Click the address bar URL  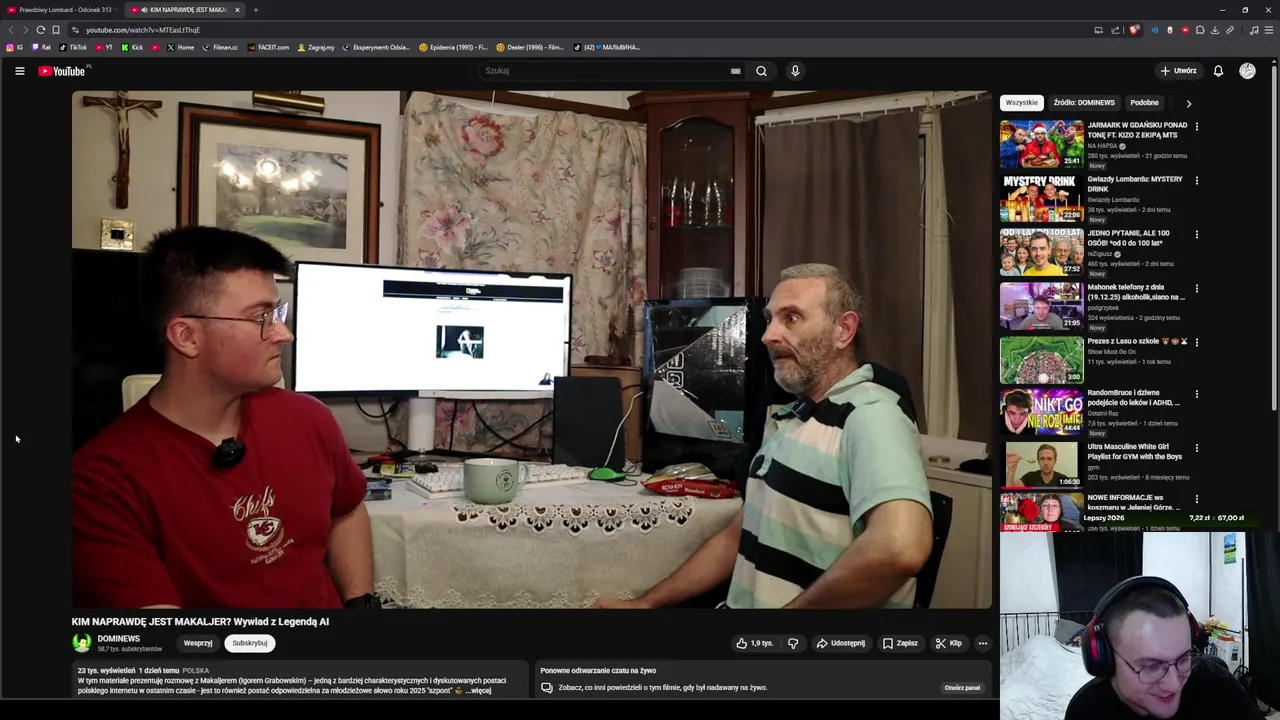click(x=143, y=30)
